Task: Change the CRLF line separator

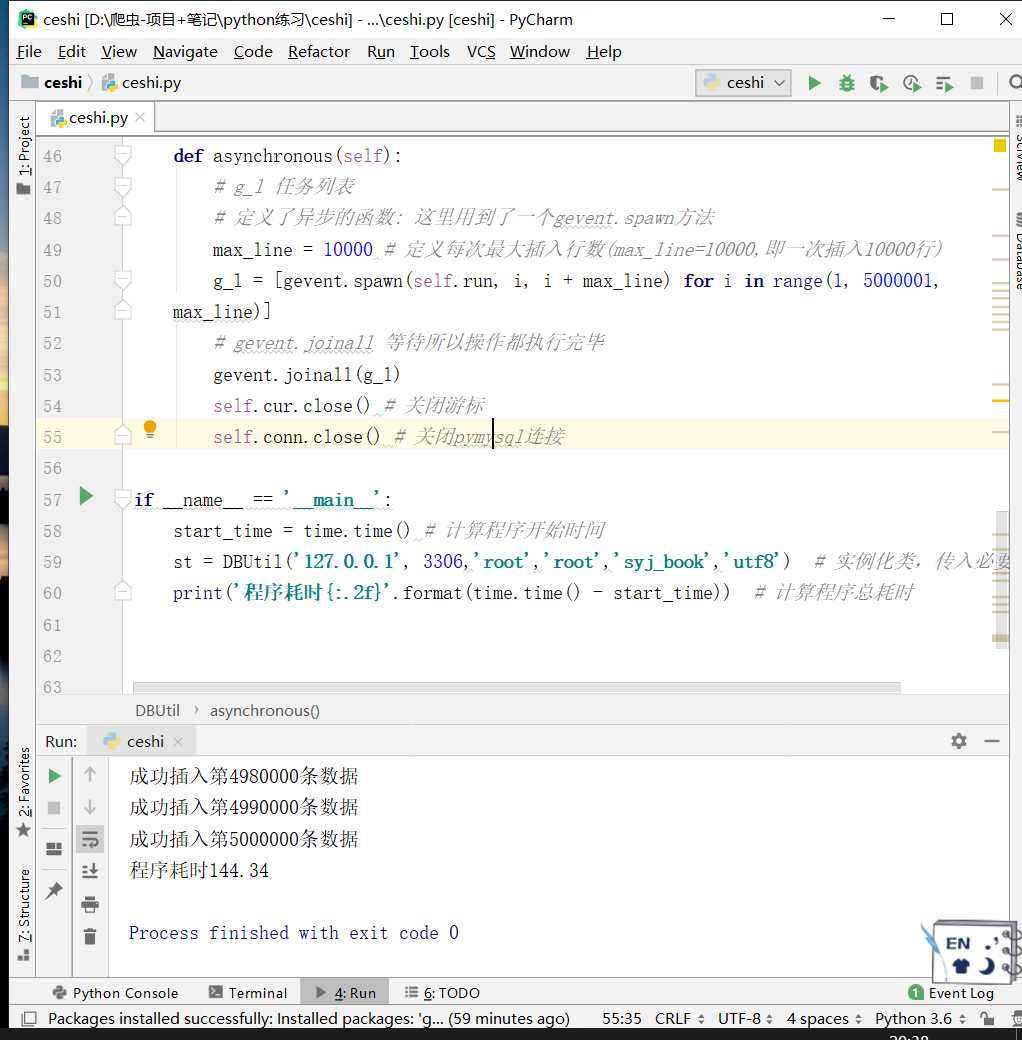Action: point(680,1019)
